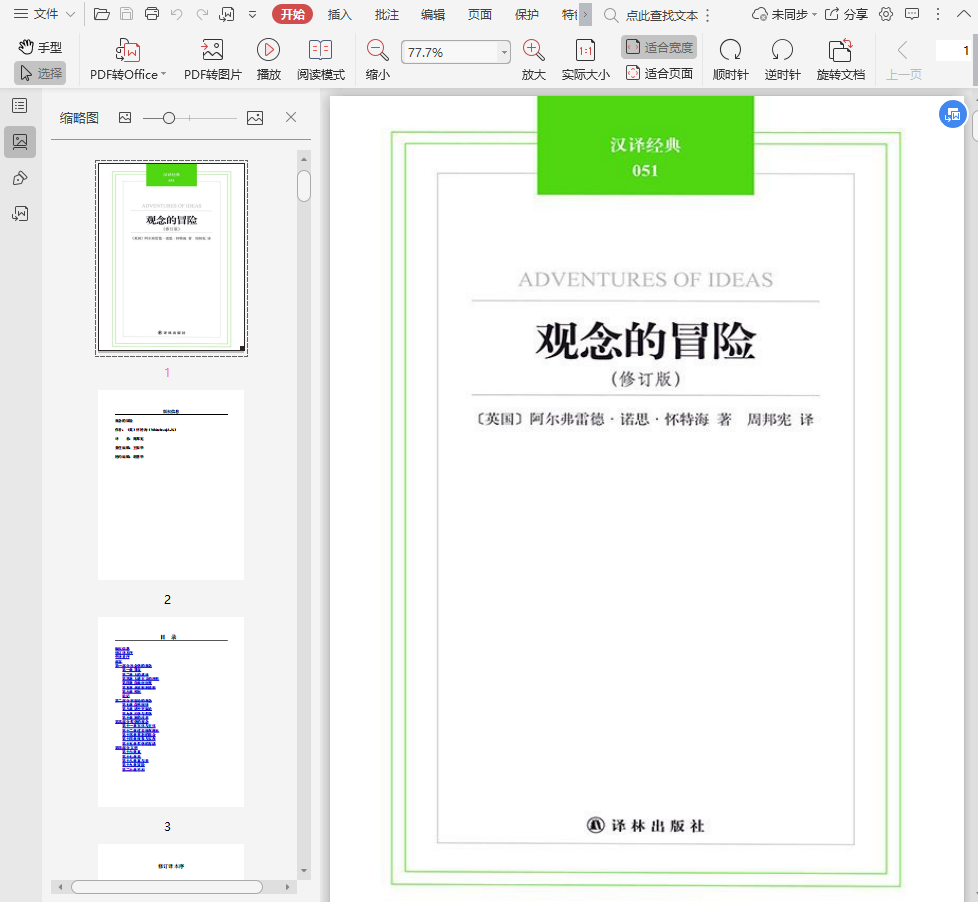The image size is (978, 902).
Task: Open the outline panel sidebar icon
Action: click(20, 105)
